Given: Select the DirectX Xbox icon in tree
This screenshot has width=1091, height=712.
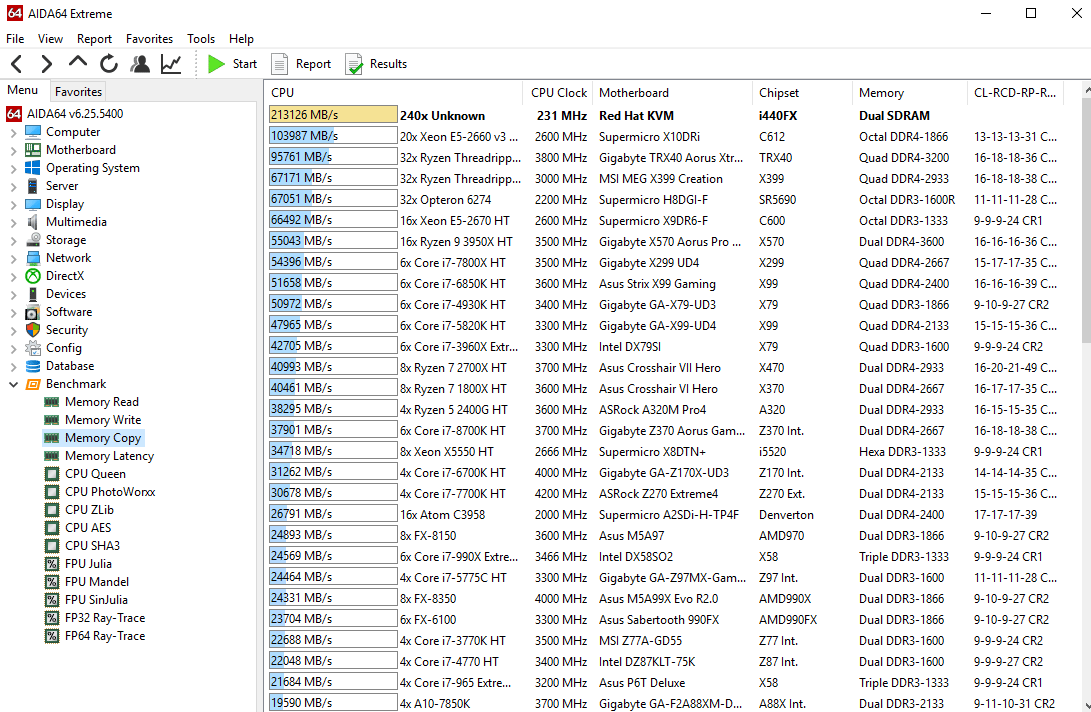Looking at the screenshot, I should [x=33, y=276].
